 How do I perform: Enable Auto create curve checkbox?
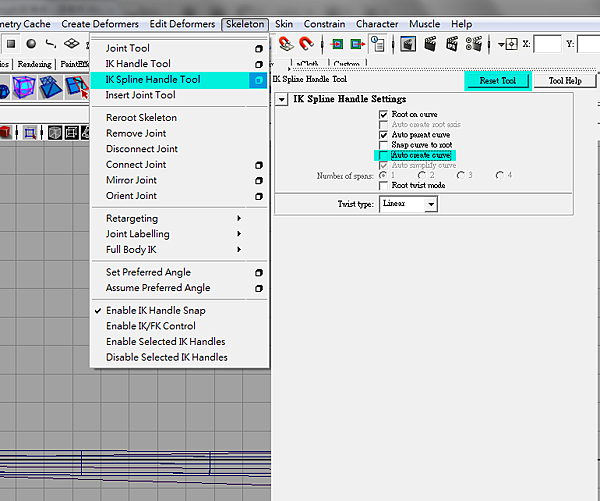383,156
